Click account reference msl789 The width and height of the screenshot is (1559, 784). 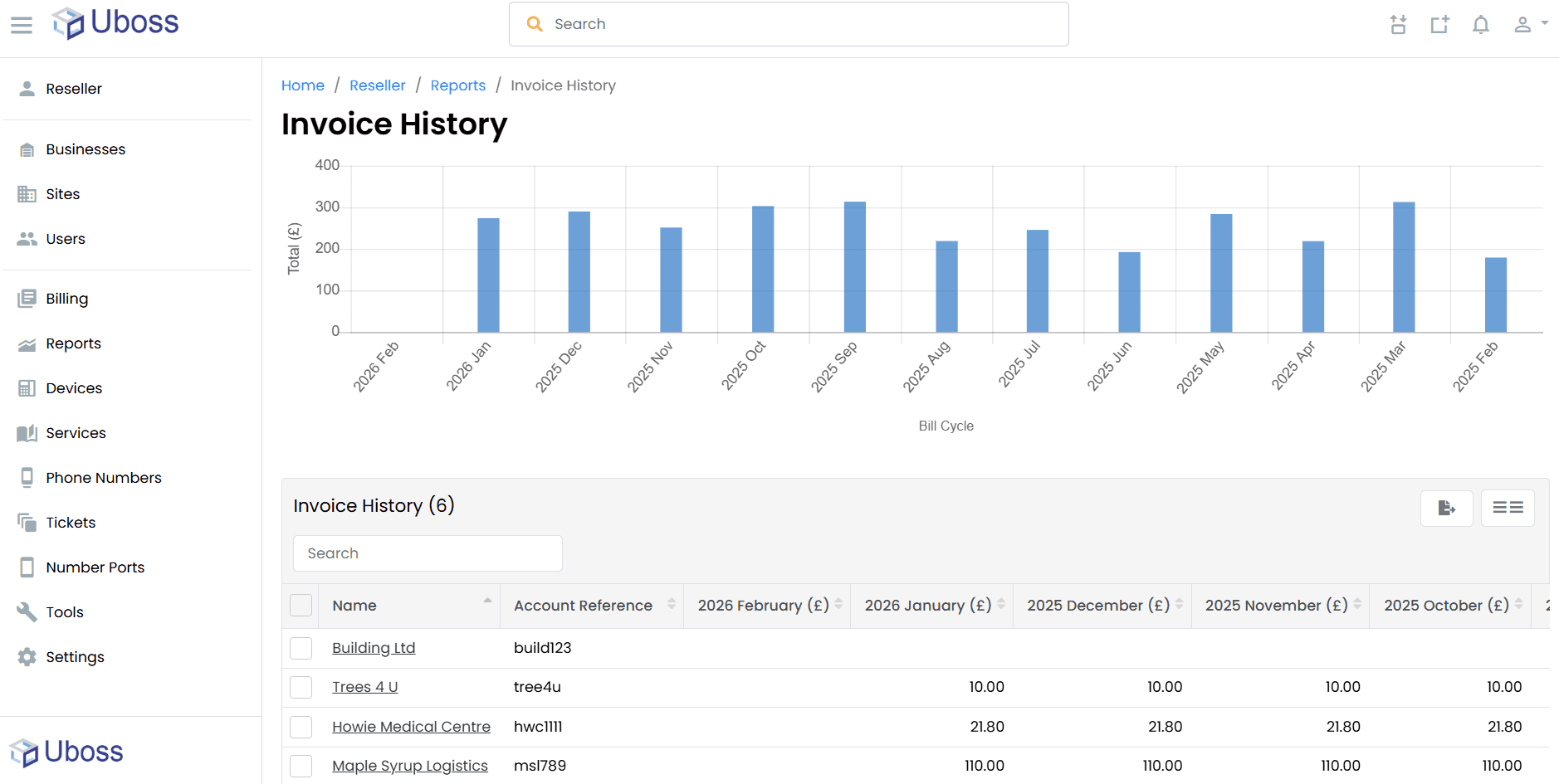[540, 766]
